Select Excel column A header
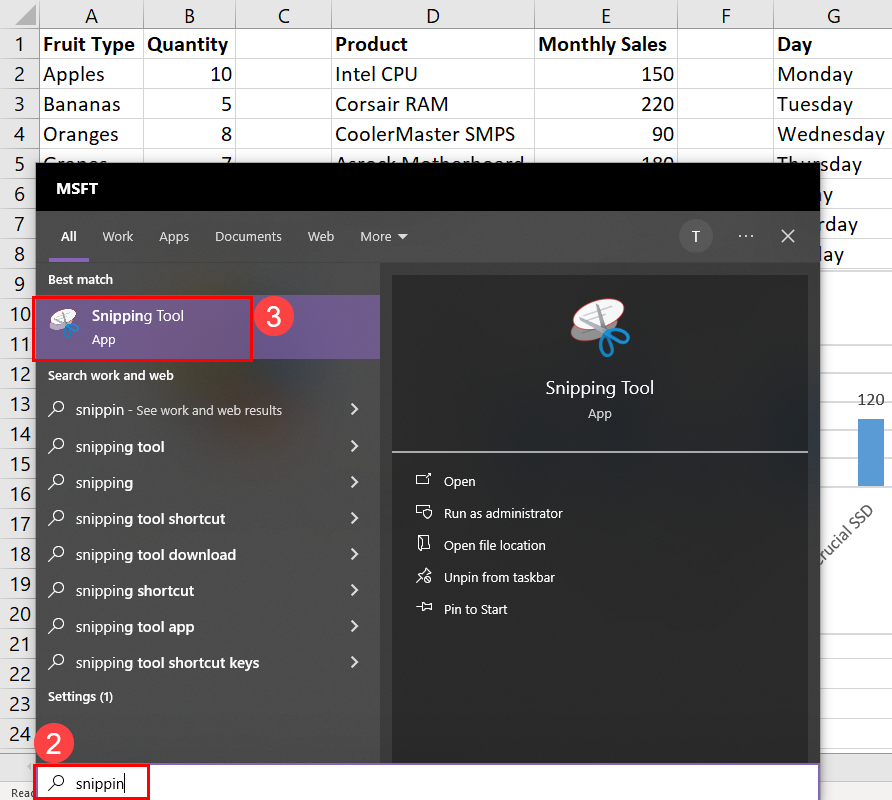Screen dimensions: 892x800 (x=91, y=15)
